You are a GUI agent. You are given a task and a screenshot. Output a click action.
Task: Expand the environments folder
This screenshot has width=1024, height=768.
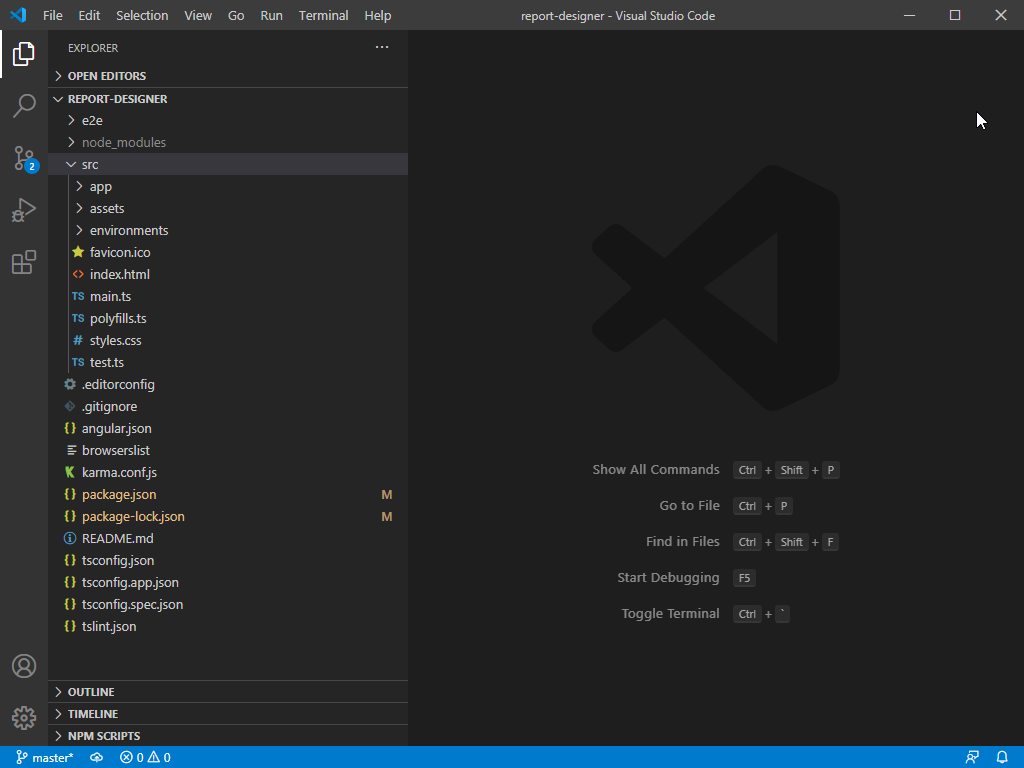228,231
